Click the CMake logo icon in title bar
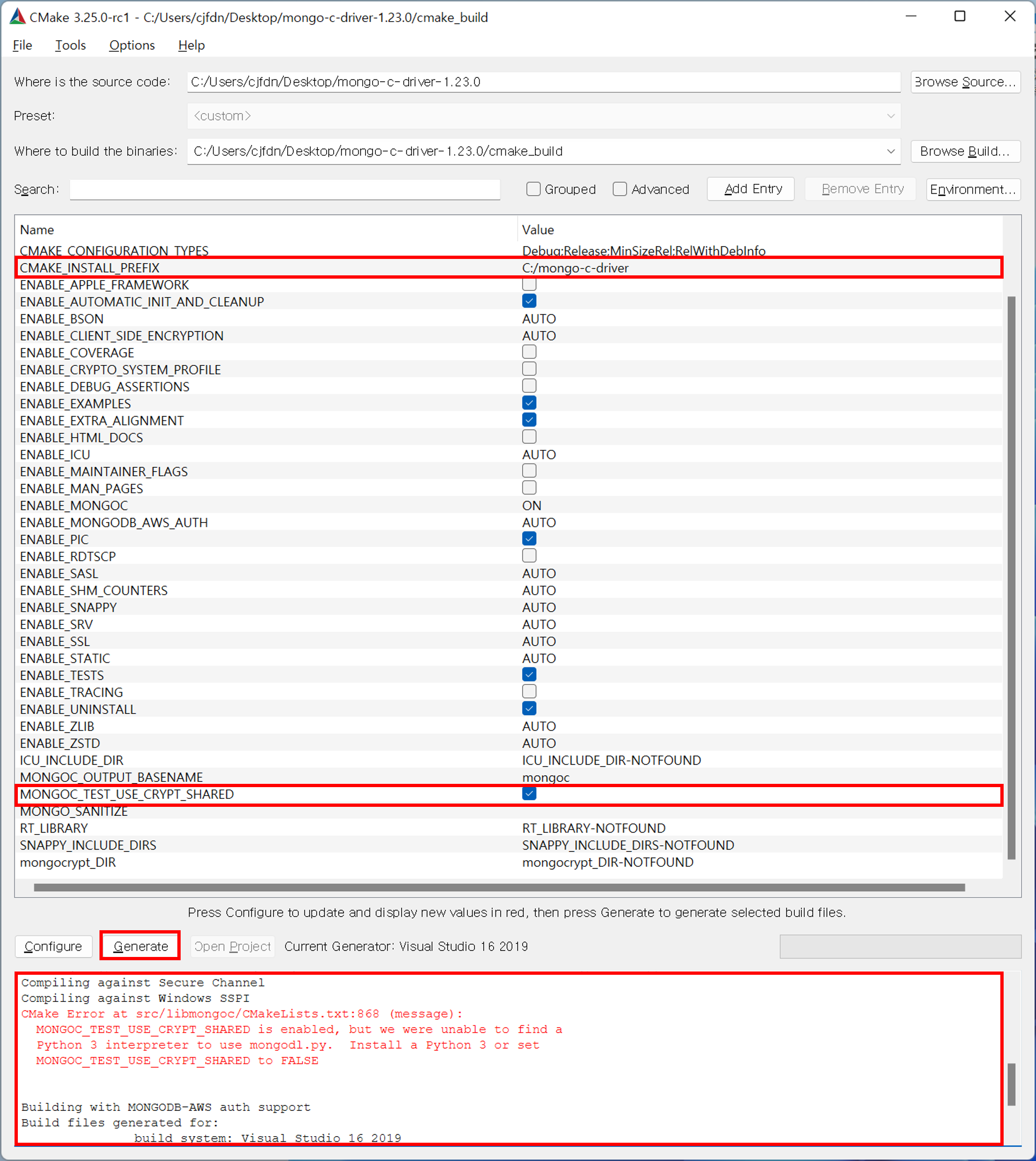 (x=17, y=16)
